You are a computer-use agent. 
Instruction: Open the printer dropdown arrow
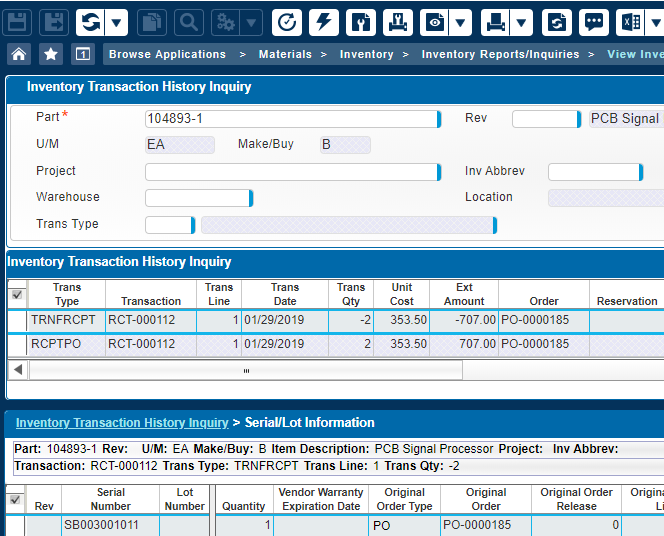pyautogui.click(x=521, y=22)
